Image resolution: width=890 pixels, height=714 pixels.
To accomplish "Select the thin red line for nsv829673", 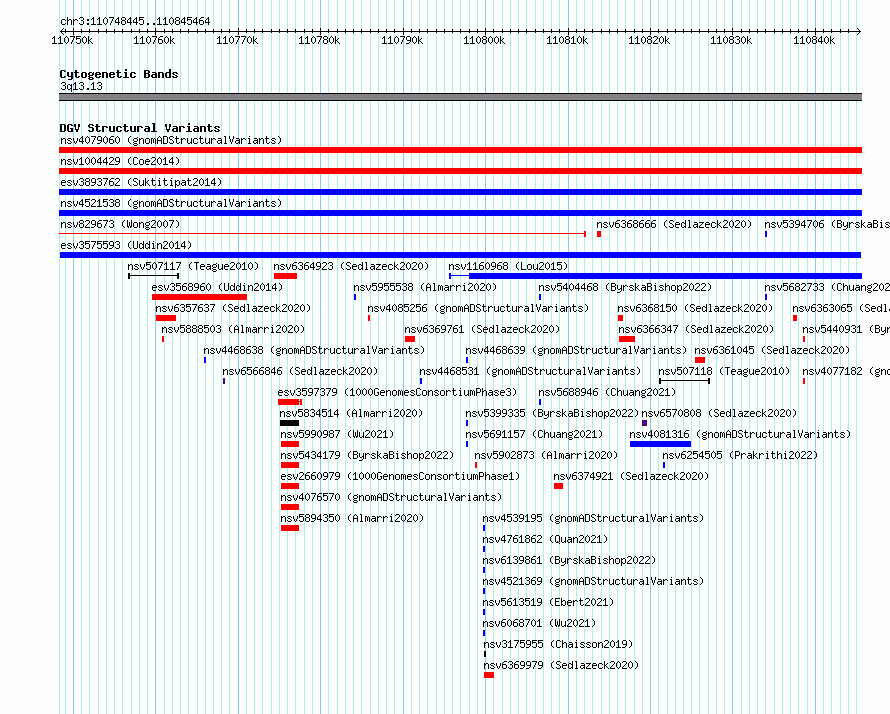I will coord(322,234).
